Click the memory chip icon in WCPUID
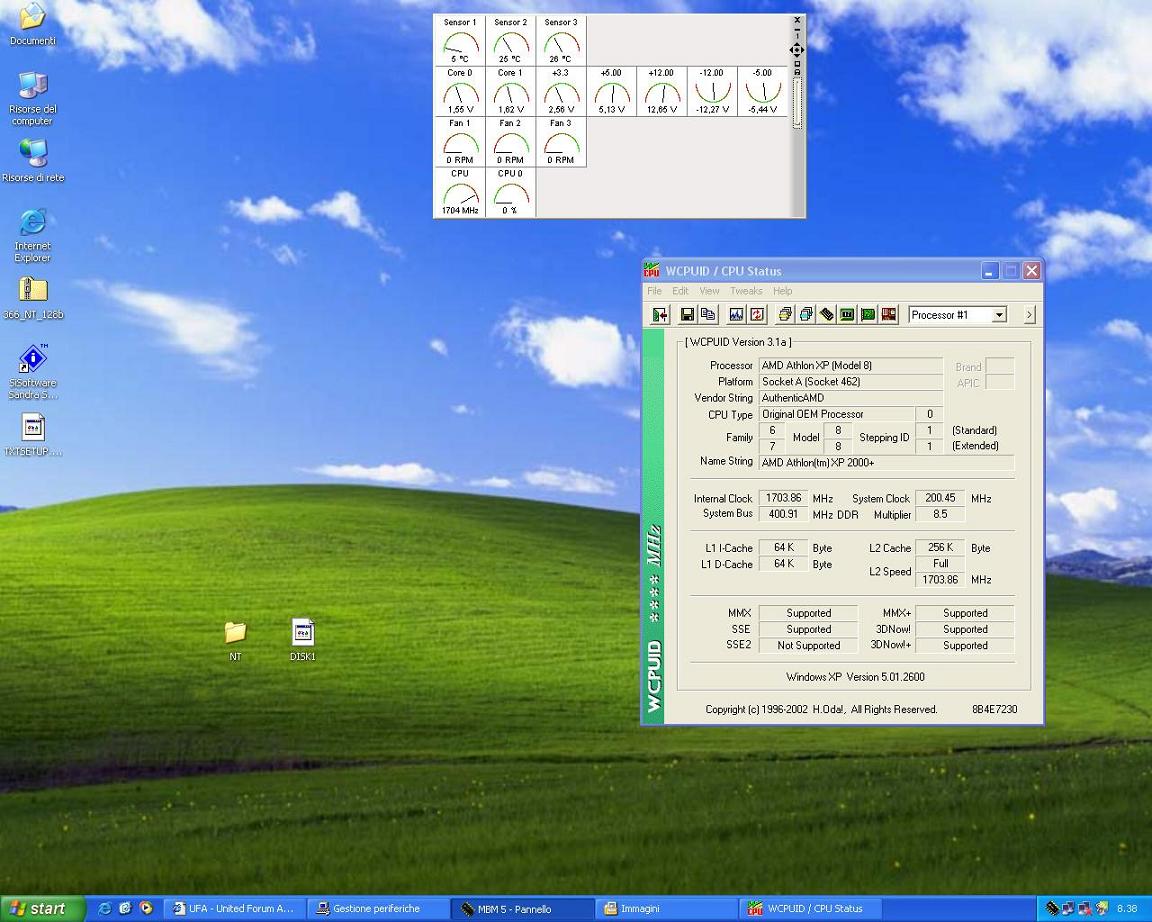Image resolution: width=1152 pixels, height=922 pixels. (x=827, y=315)
